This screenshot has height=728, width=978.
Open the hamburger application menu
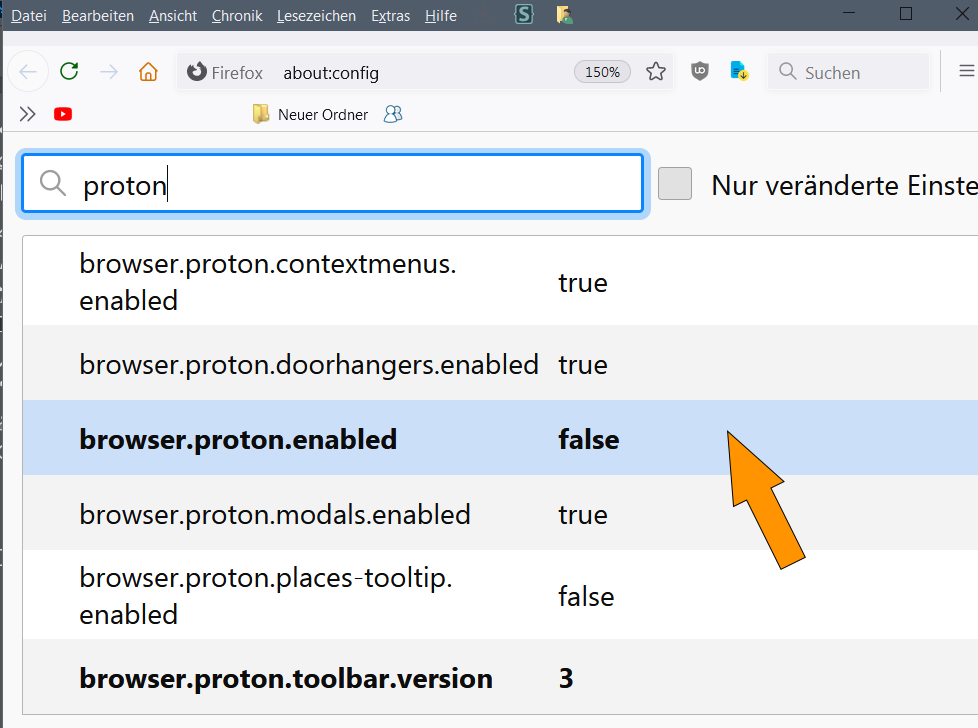[966, 71]
